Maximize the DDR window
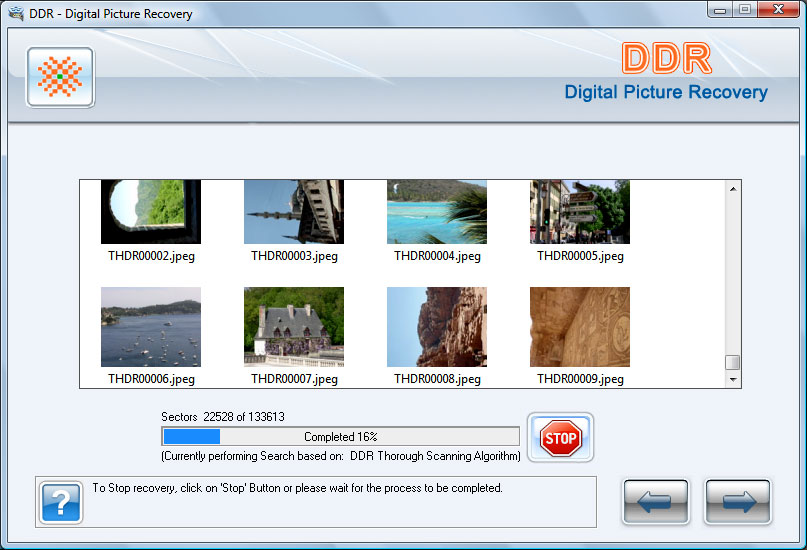807x550 pixels. [x=745, y=10]
